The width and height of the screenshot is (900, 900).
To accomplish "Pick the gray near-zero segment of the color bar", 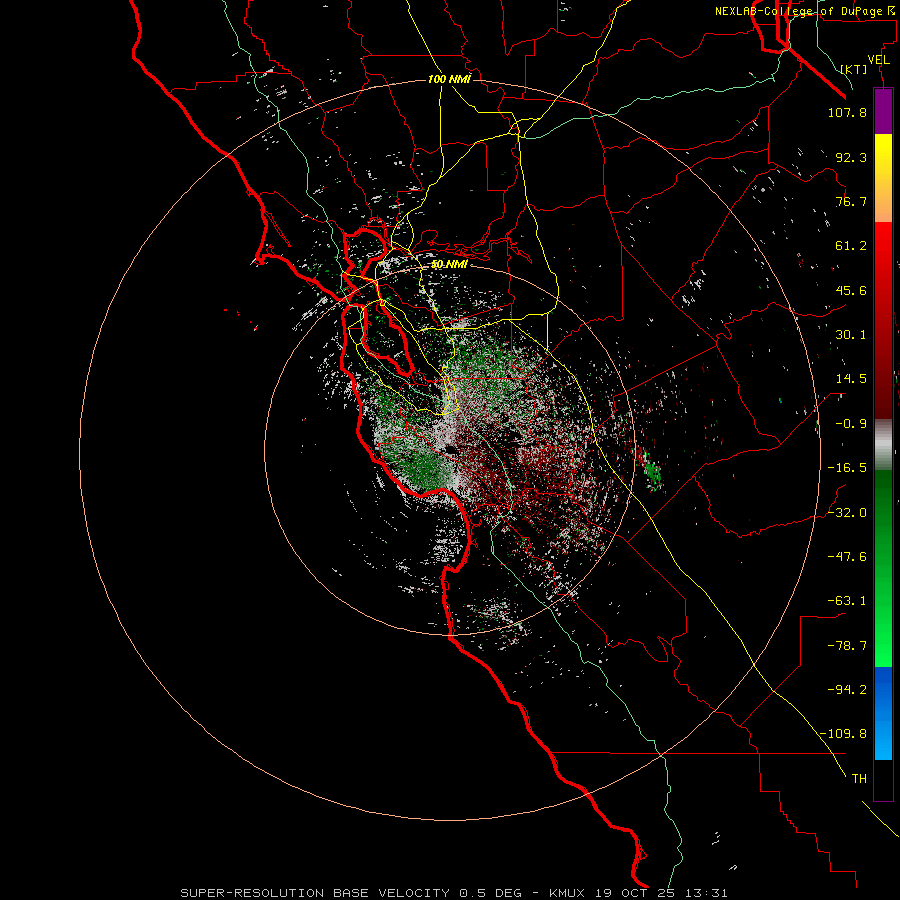I will point(883,445).
